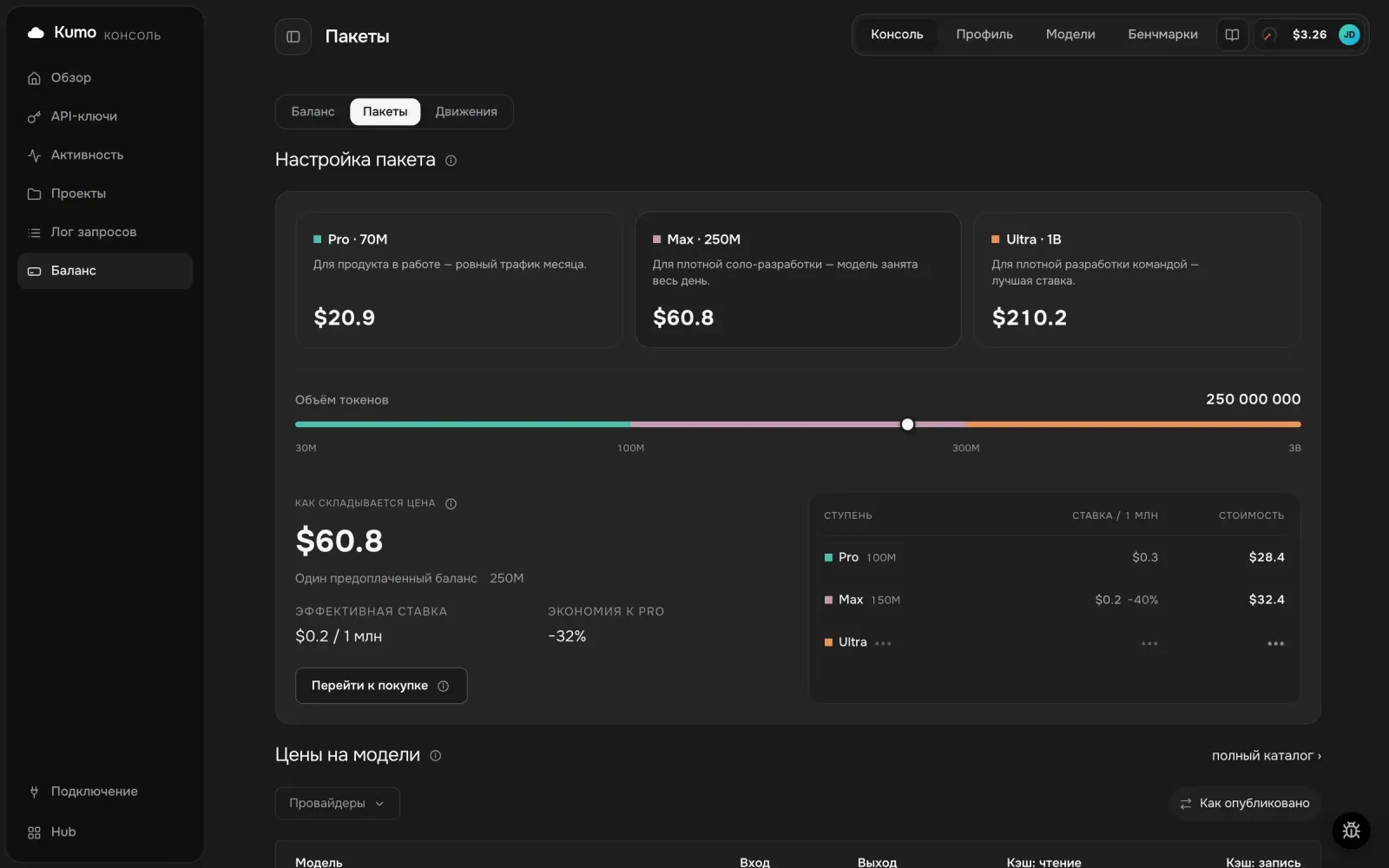The image size is (1389, 868).
Task: Click info icon next to Цены на модели
Action: coord(436,756)
